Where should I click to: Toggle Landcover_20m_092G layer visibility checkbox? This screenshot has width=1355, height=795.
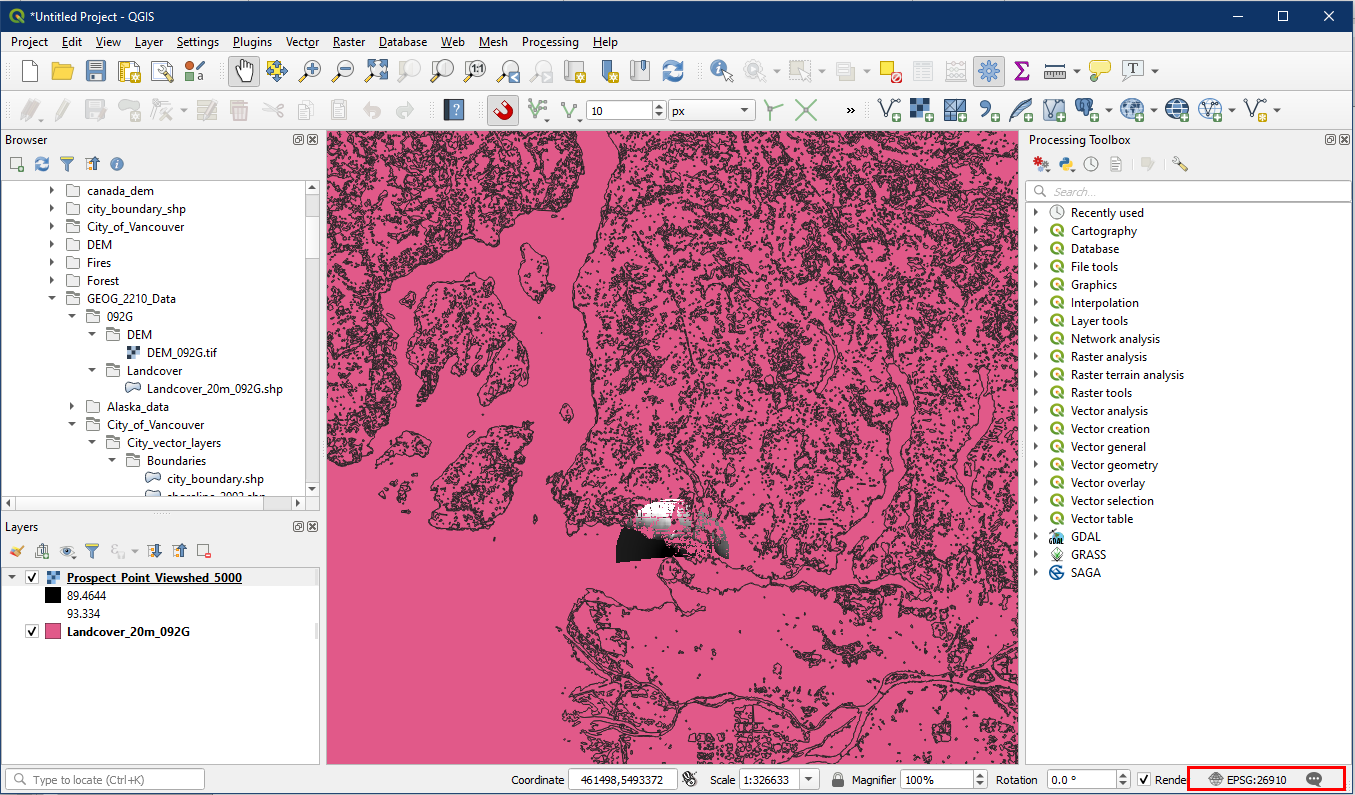[32, 632]
